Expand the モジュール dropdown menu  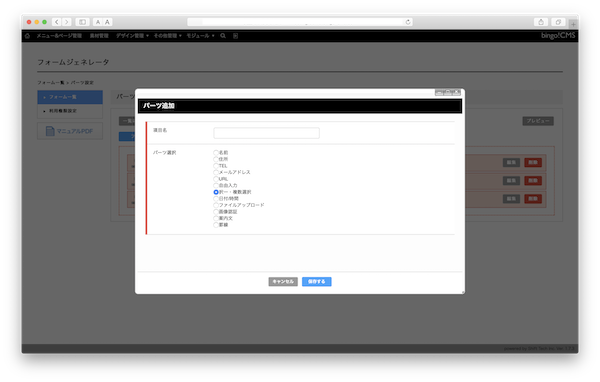200,36
